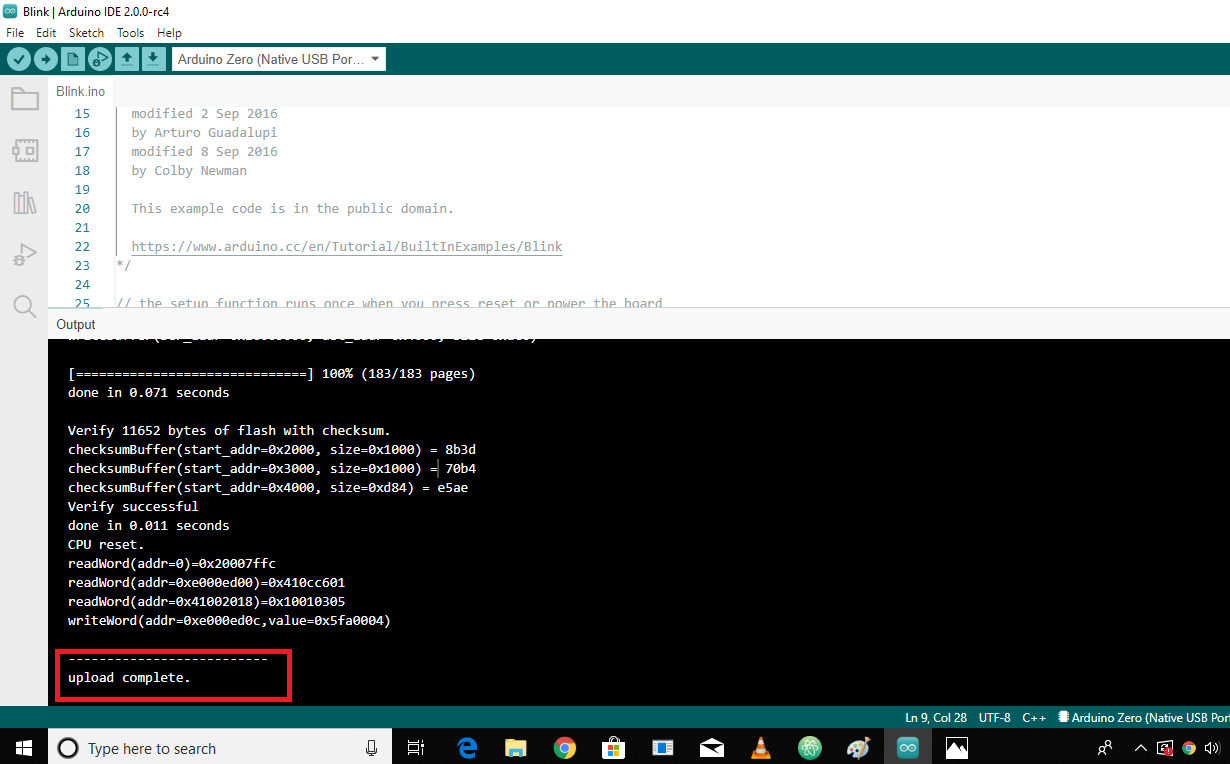Open the Boards Manager sidebar icon

coord(24,151)
